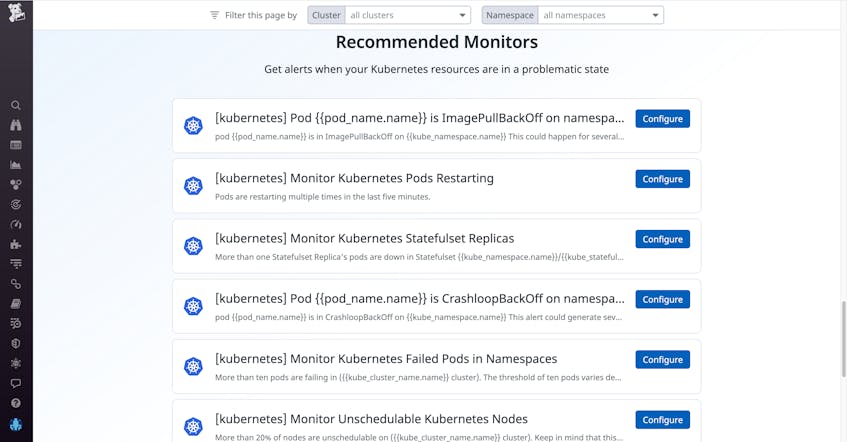Configure the Statefulset Replicas monitor
The height and width of the screenshot is (442, 847).
[662, 239]
